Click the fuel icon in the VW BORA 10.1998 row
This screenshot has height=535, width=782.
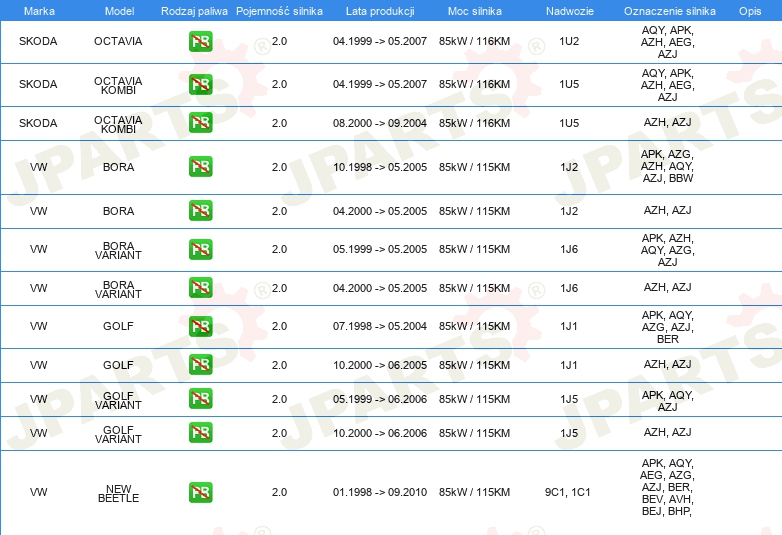pos(200,167)
